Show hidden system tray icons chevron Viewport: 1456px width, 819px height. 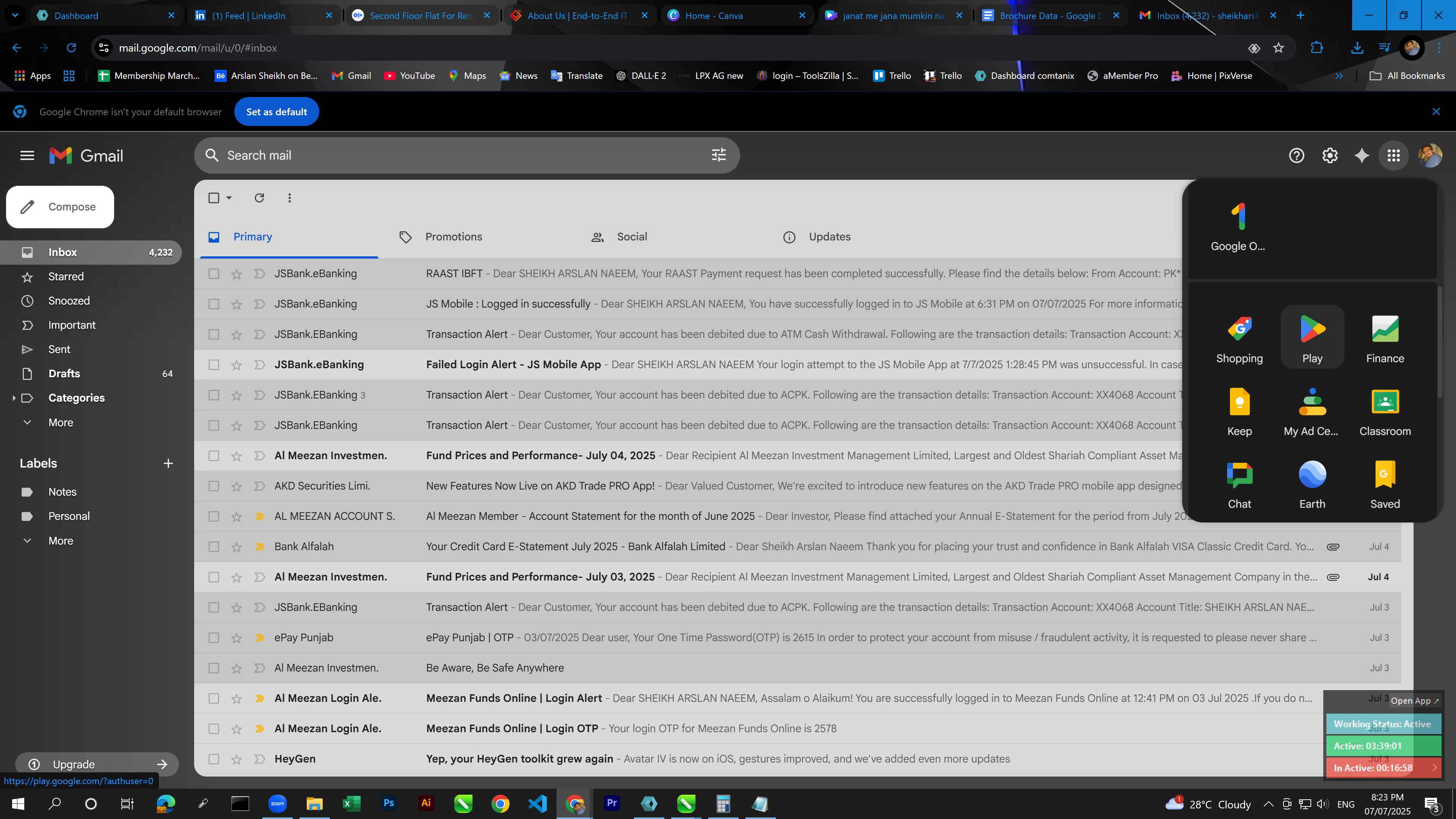(x=1268, y=804)
